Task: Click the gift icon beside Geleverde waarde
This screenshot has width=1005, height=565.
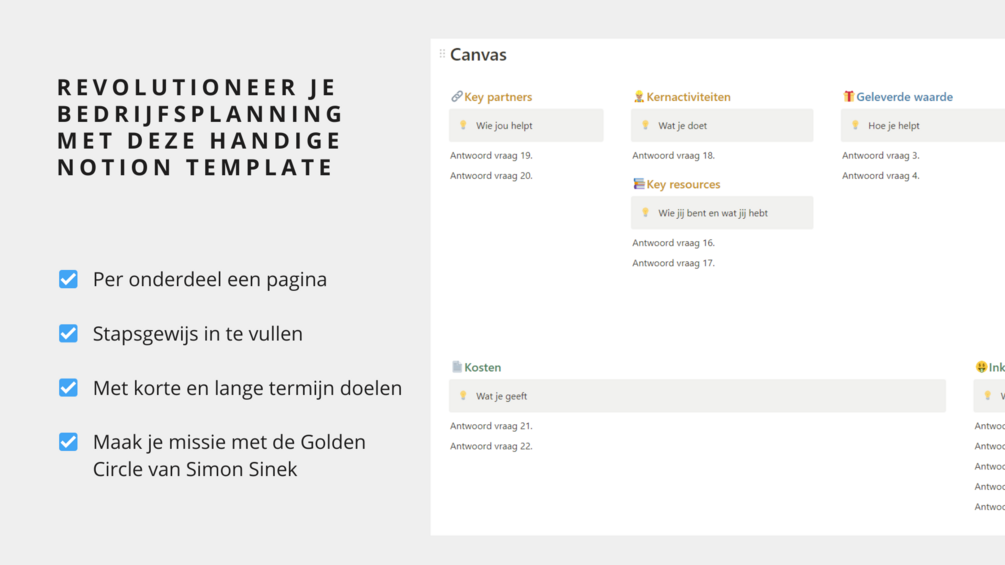Action: [848, 97]
